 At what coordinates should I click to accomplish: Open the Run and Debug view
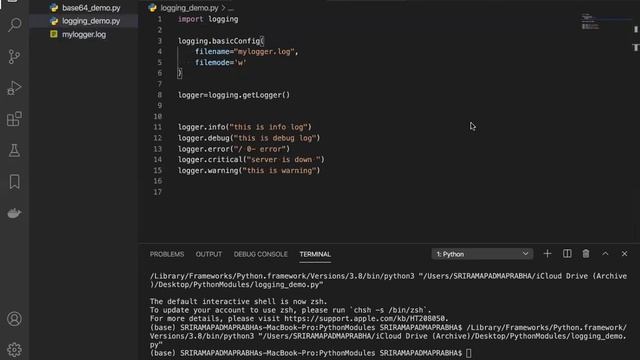pos(14,88)
